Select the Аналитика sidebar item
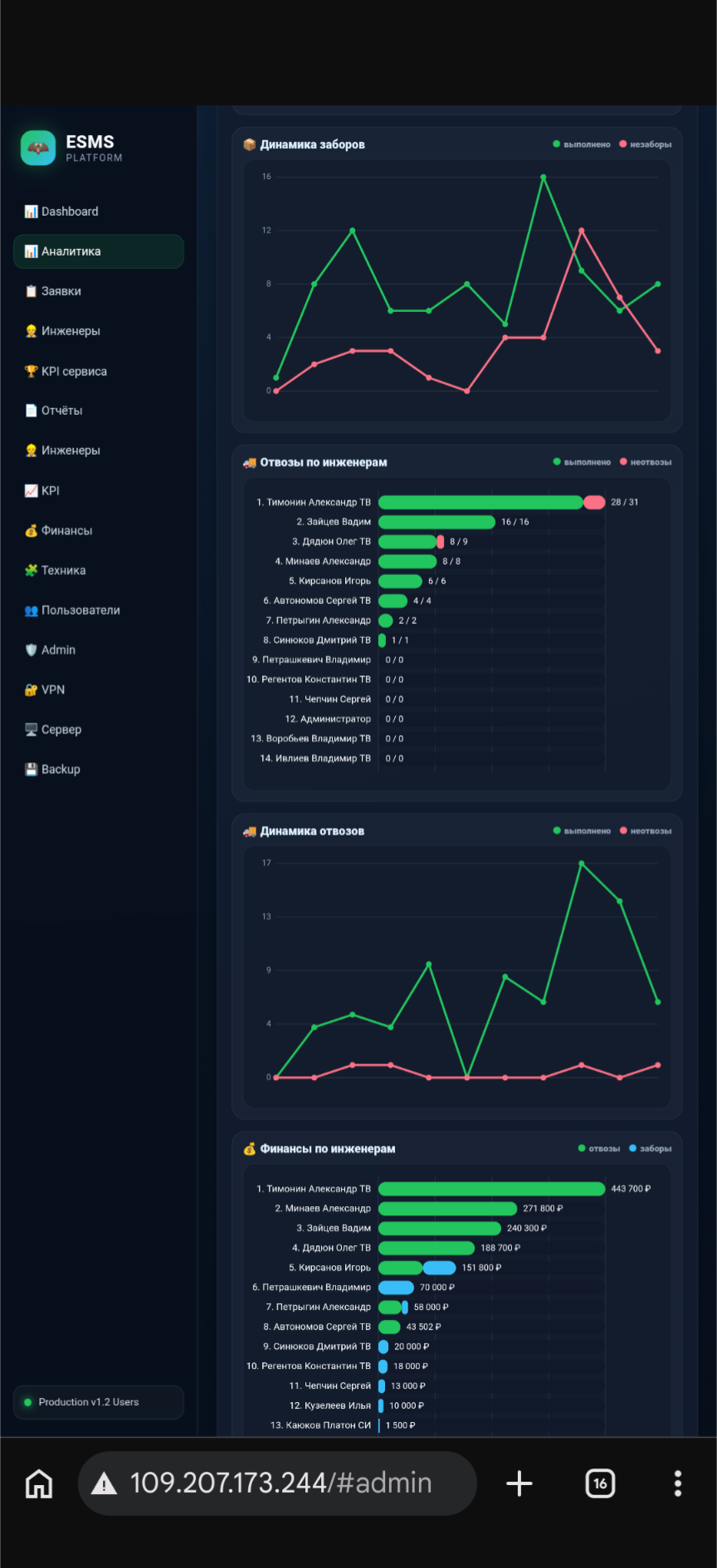This screenshot has width=717, height=1568. (98, 251)
